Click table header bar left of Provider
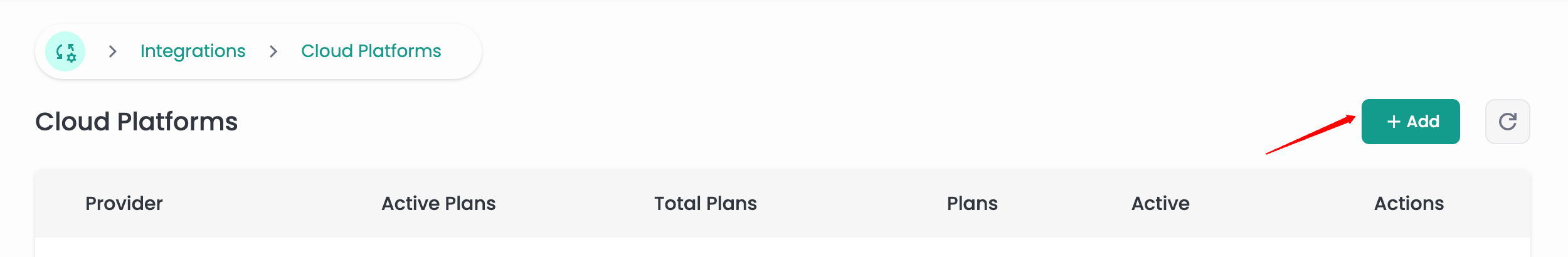The image size is (1568, 257). (60, 204)
